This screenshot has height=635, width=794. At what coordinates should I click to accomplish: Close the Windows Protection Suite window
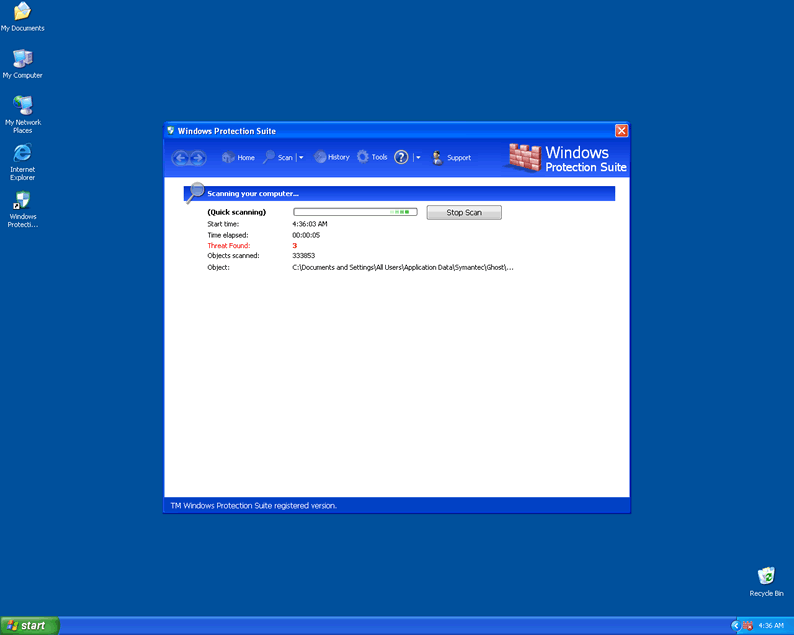[621, 131]
